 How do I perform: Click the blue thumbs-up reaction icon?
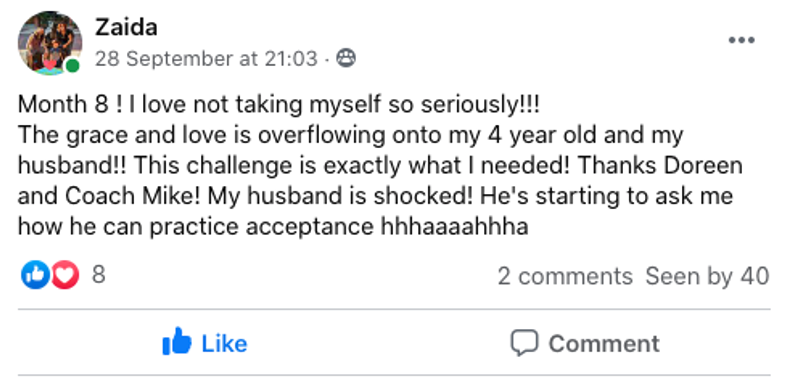tap(35, 275)
